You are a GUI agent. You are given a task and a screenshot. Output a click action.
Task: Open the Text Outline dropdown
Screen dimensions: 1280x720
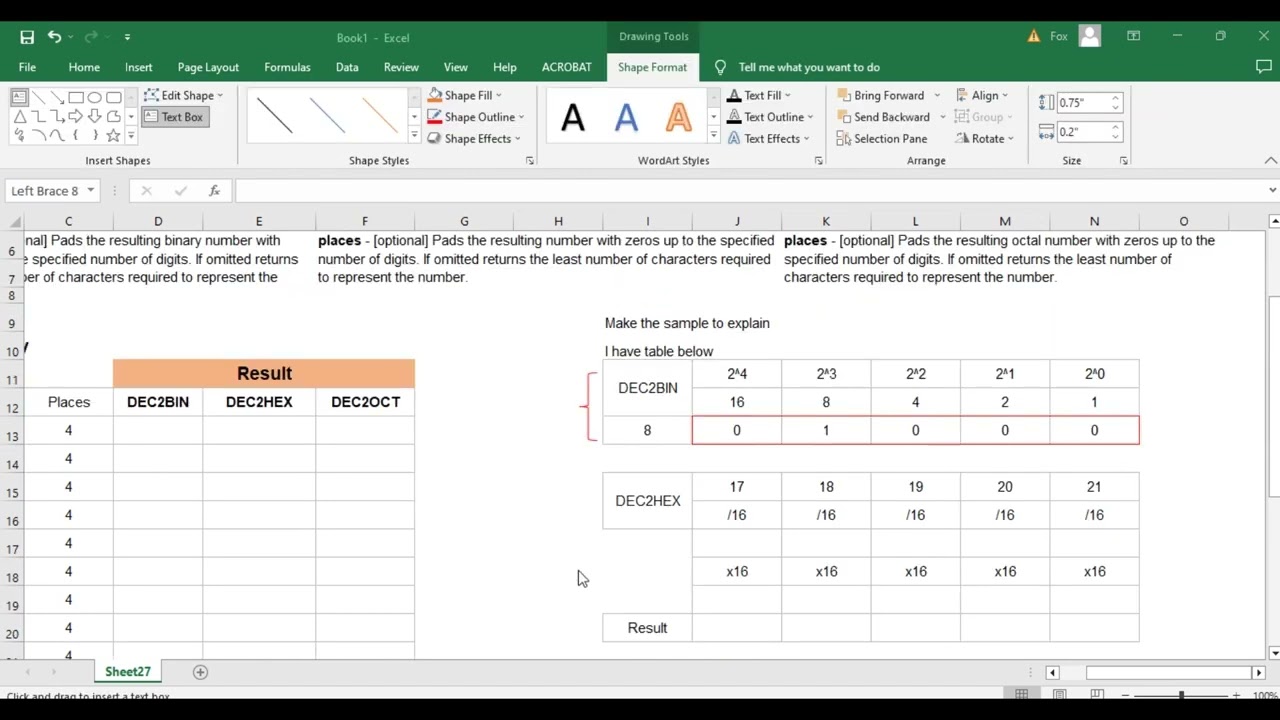click(x=770, y=117)
